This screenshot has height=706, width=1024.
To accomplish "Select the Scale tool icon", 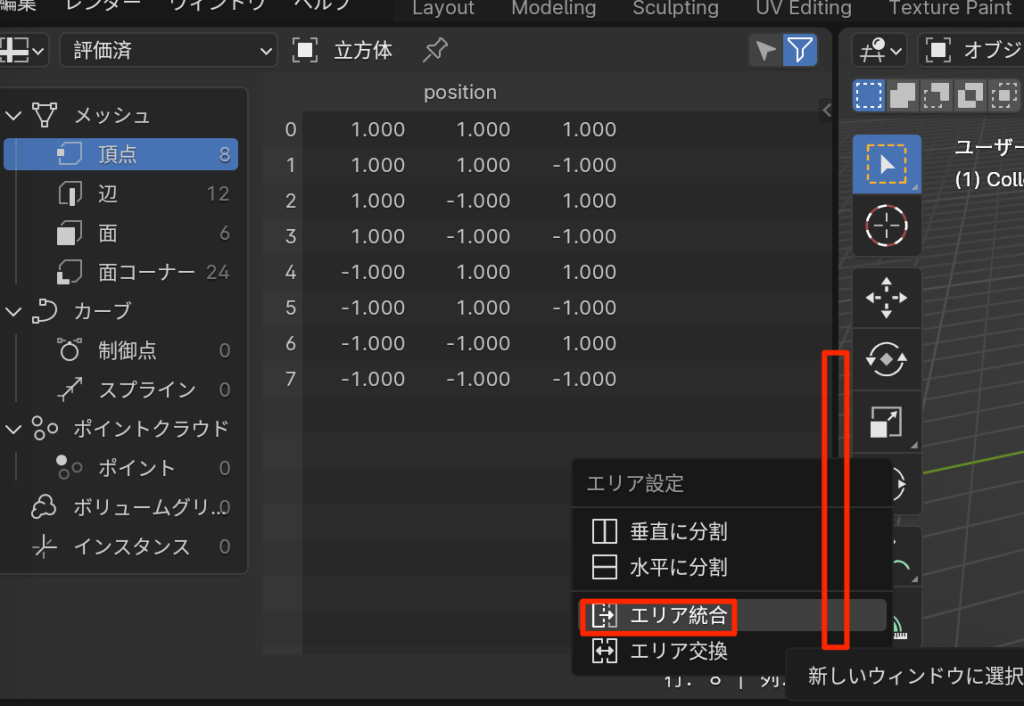I will tap(886, 422).
